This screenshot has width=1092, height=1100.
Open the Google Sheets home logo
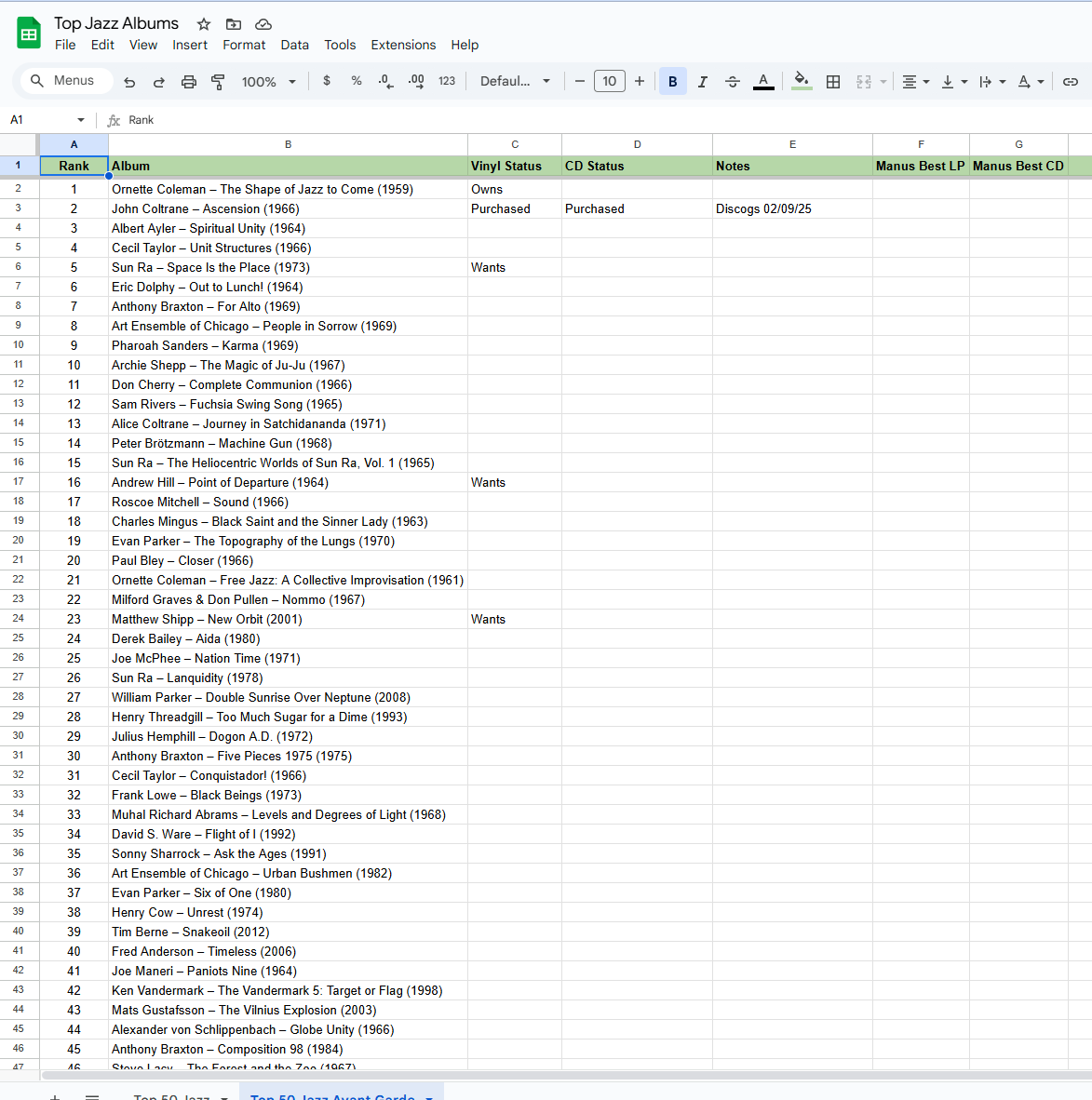(29, 34)
